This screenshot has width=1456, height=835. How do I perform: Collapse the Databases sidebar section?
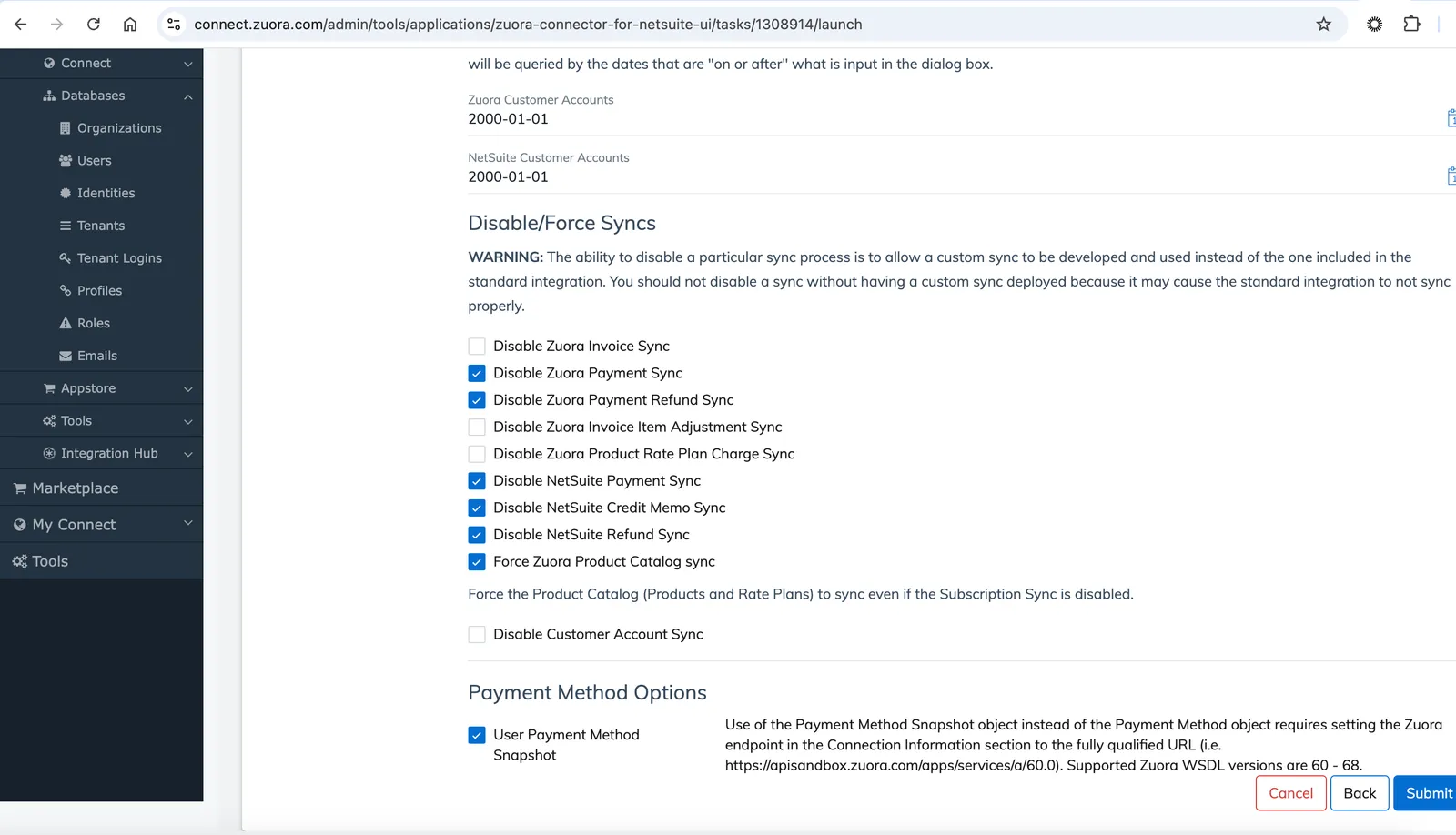[102, 96]
